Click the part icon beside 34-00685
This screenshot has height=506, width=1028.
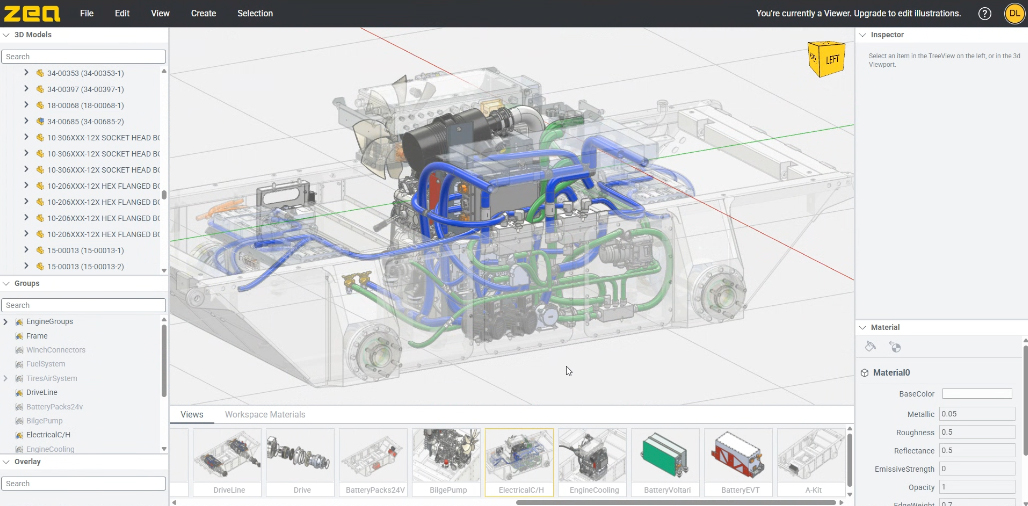coord(40,121)
